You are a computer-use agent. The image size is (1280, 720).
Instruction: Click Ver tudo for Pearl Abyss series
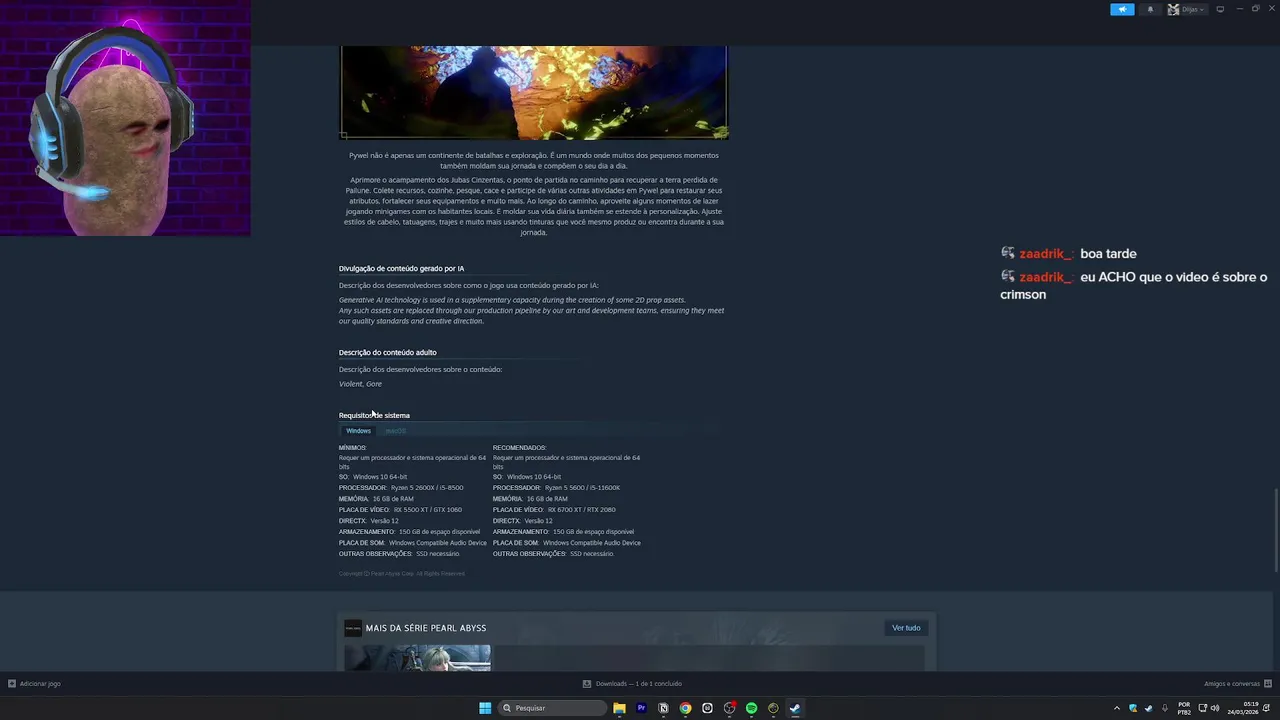pos(906,628)
